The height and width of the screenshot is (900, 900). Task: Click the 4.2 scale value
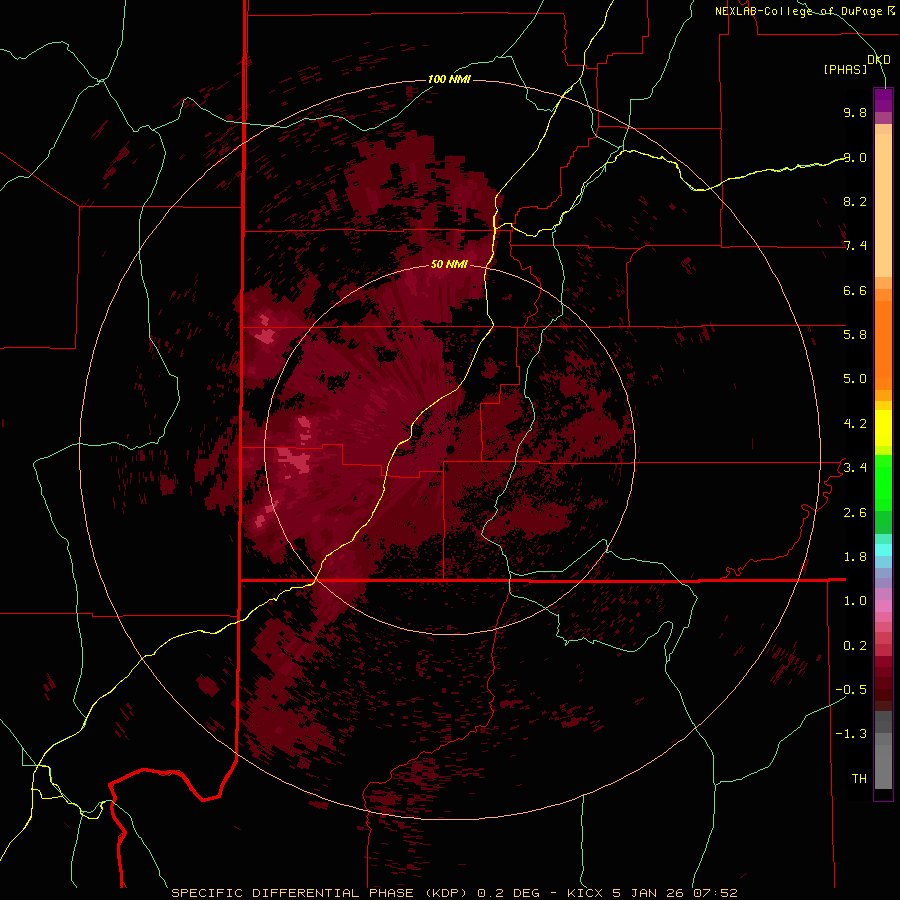(855, 424)
